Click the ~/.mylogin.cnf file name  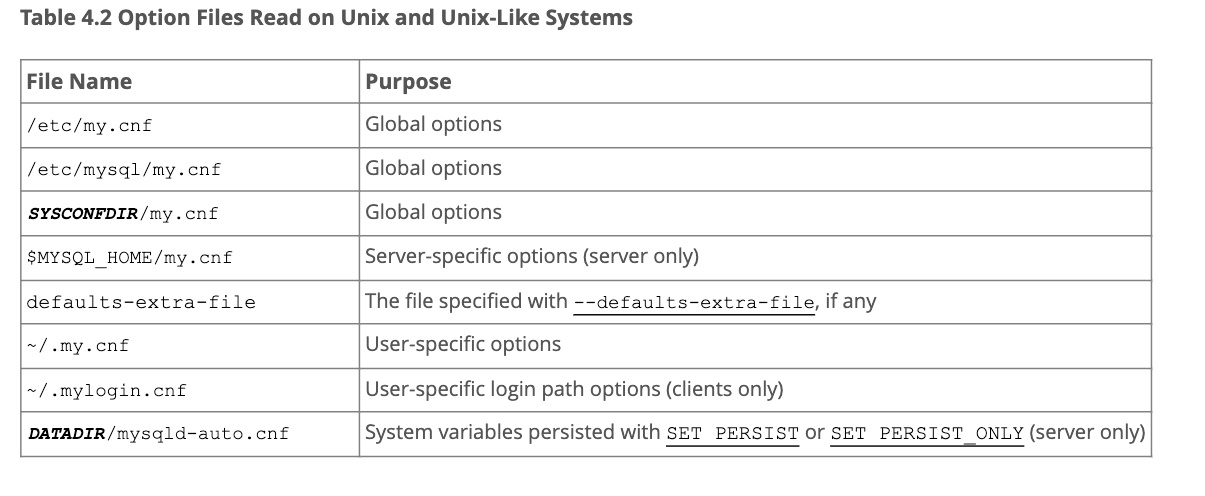pos(106,390)
